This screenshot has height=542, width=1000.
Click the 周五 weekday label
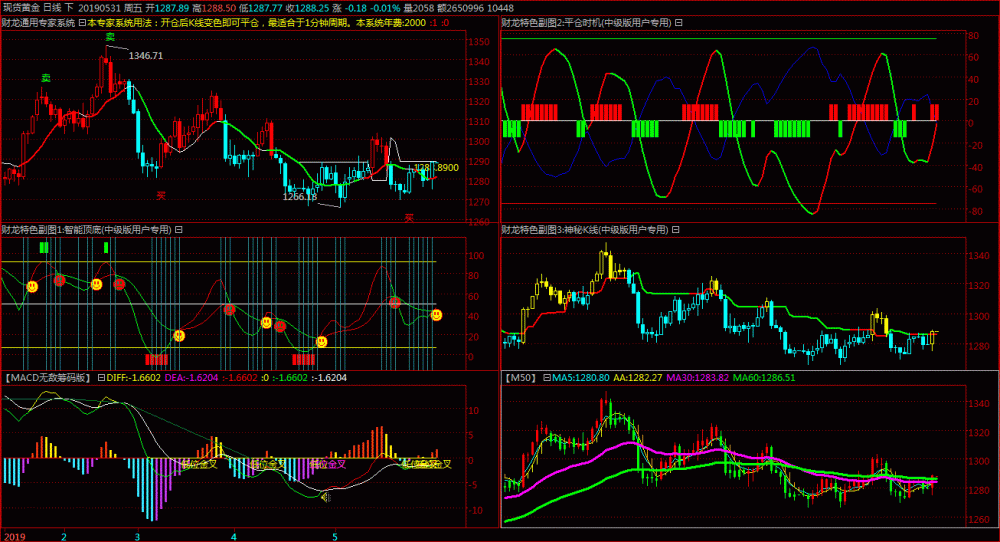(x=133, y=8)
